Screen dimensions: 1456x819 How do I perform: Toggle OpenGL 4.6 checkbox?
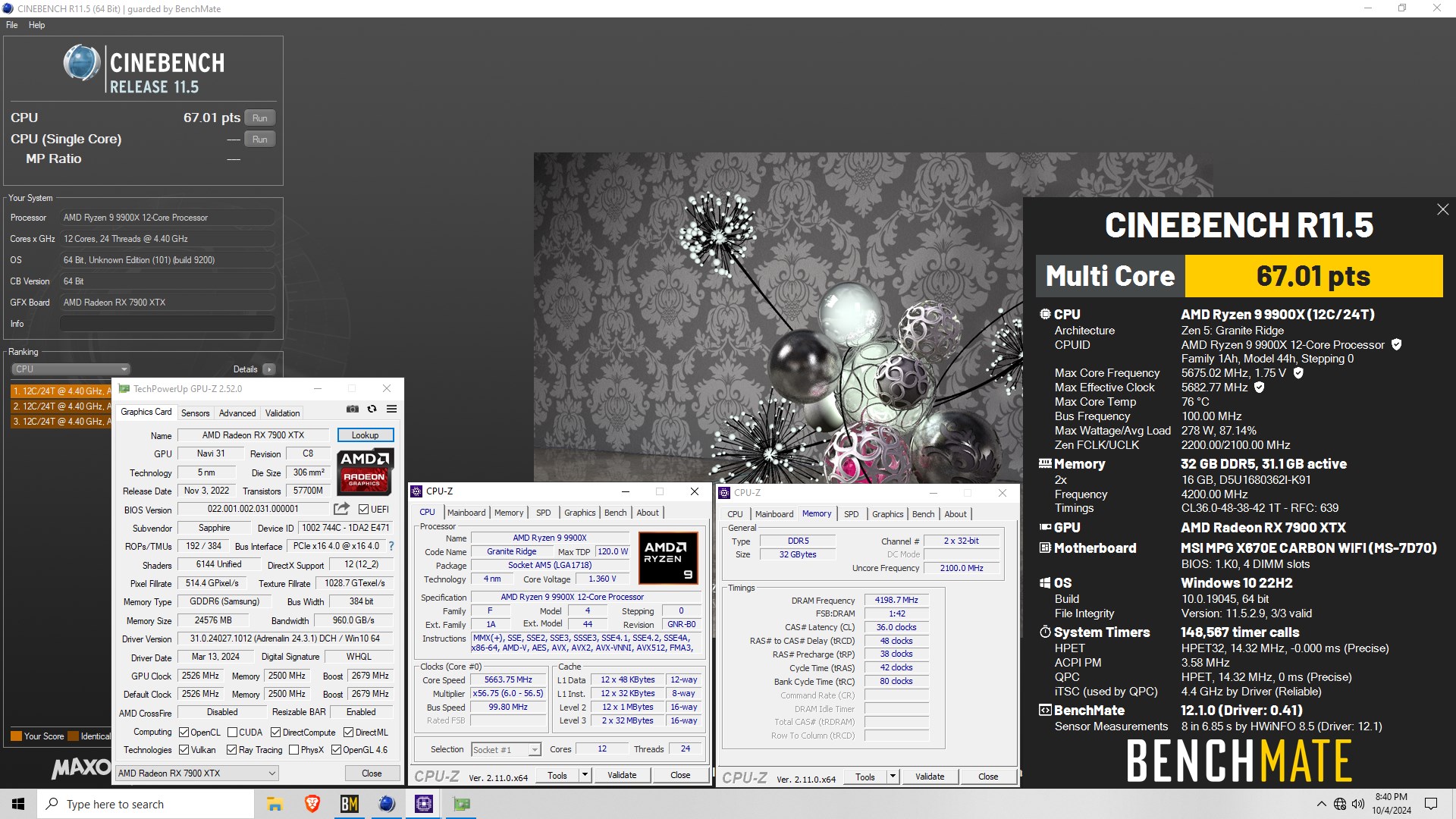[x=336, y=750]
